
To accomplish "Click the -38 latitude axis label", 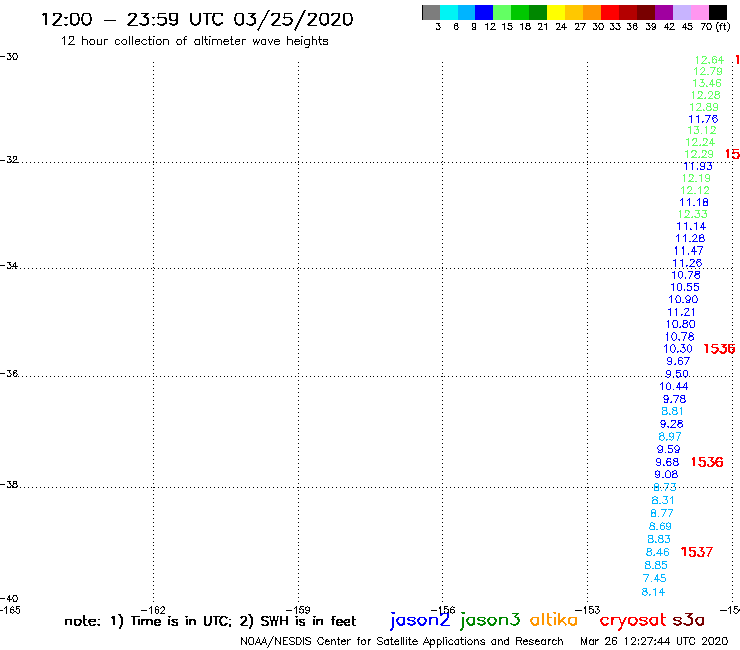I will pos(9,485).
